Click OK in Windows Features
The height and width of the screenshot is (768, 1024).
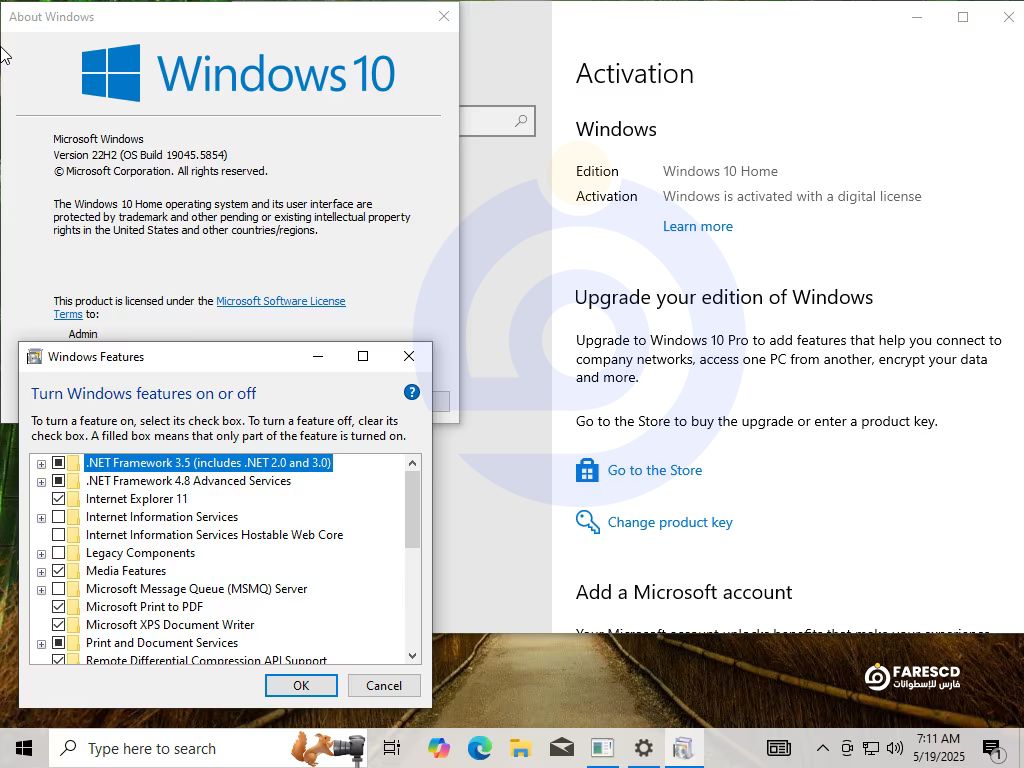point(301,686)
